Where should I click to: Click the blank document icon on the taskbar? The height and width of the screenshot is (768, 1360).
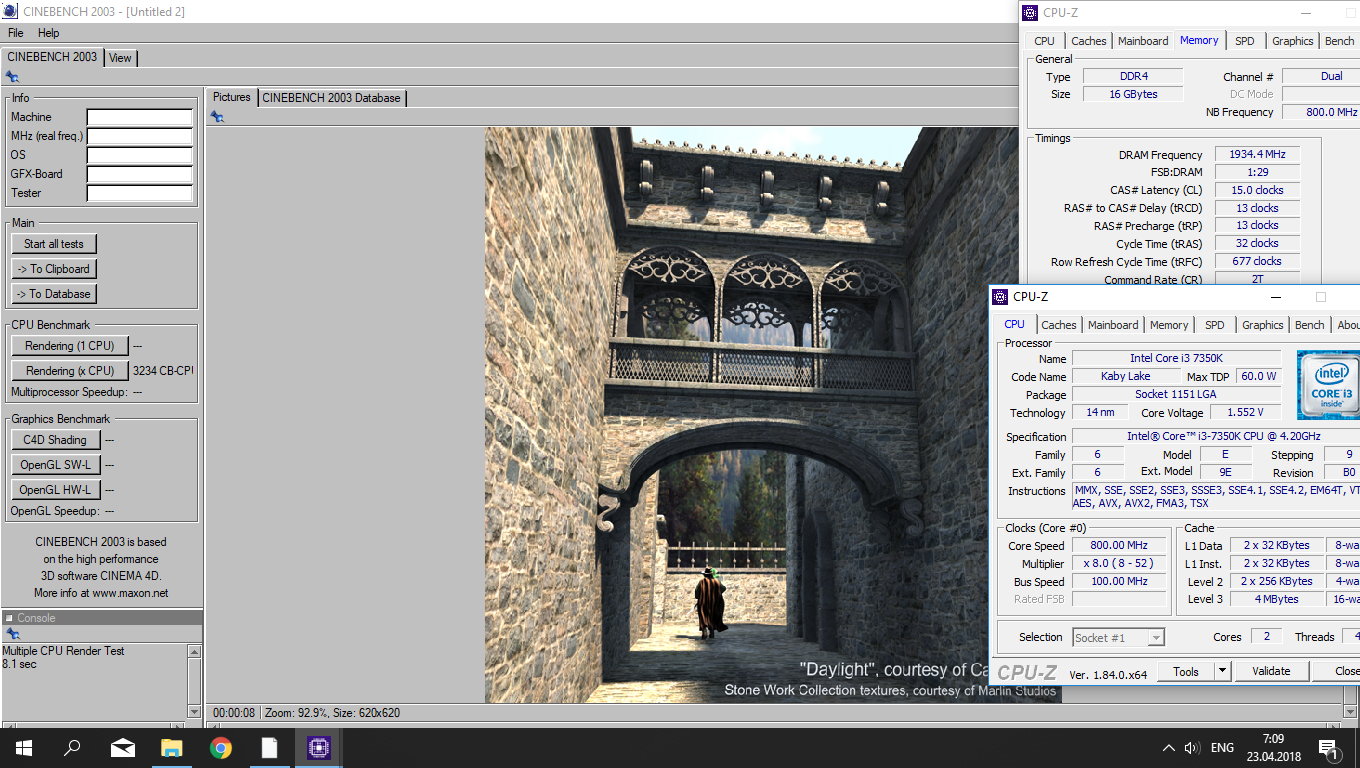[269, 747]
